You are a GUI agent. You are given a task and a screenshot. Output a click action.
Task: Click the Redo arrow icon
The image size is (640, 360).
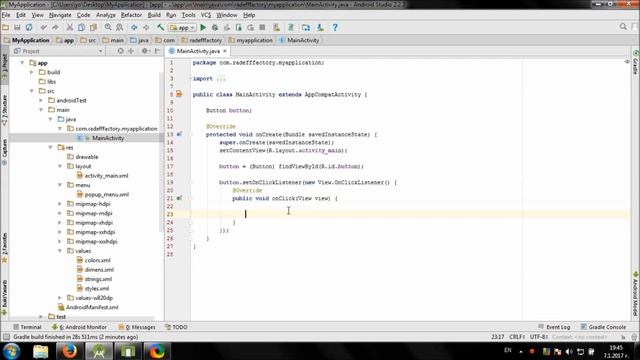[x=55, y=27]
